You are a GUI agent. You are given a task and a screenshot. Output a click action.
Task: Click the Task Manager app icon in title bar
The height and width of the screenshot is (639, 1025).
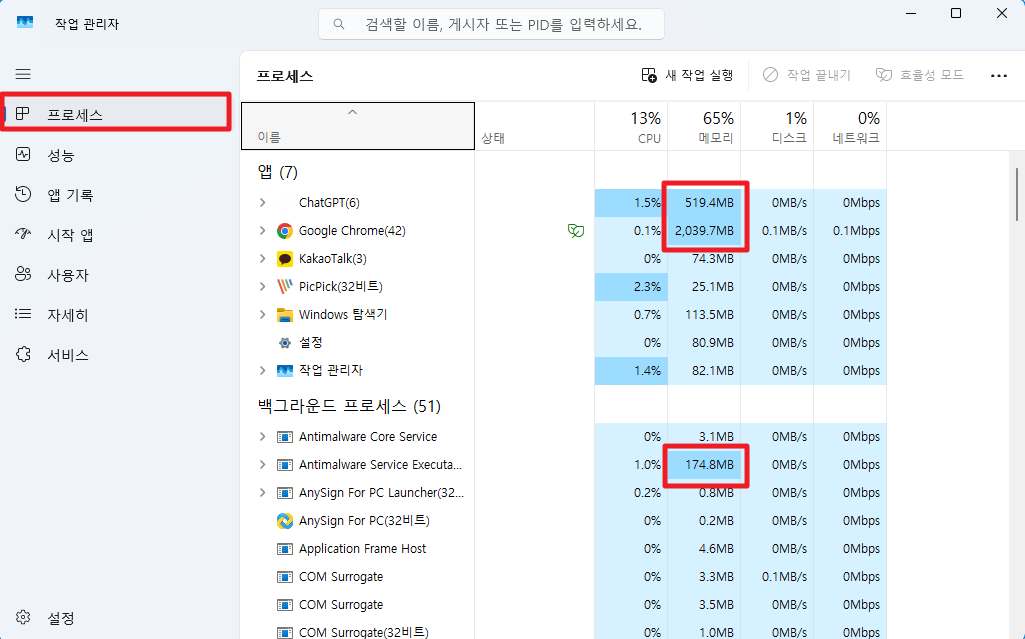(x=25, y=24)
